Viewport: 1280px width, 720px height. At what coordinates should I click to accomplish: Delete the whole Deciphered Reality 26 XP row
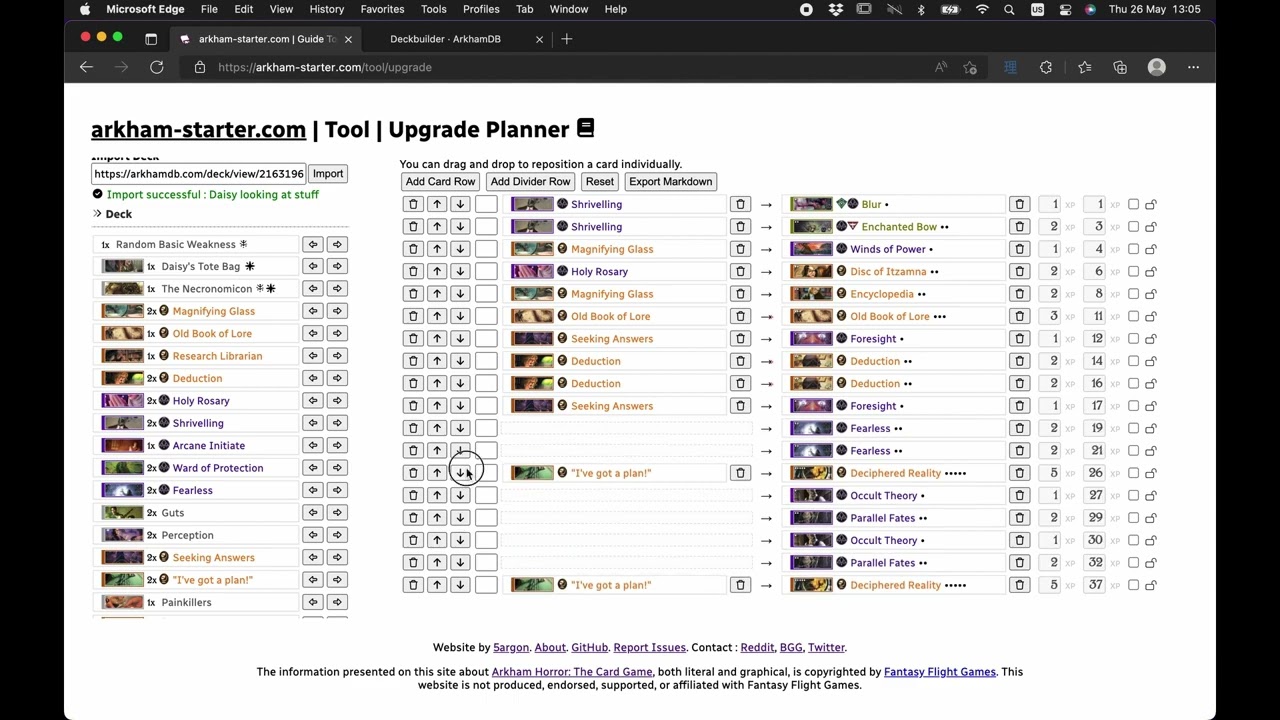tap(413, 473)
